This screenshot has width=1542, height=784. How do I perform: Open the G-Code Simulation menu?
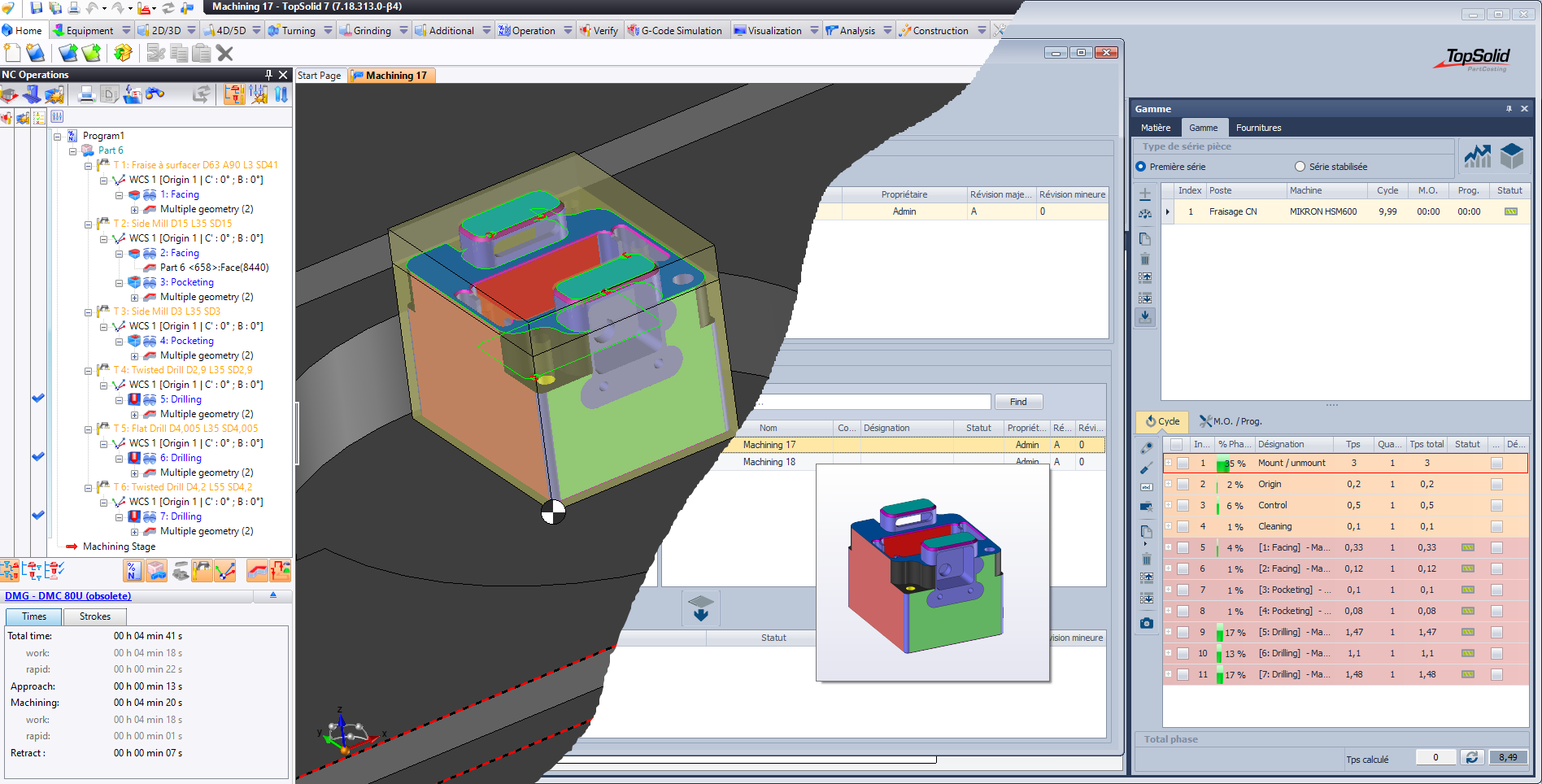click(x=674, y=30)
